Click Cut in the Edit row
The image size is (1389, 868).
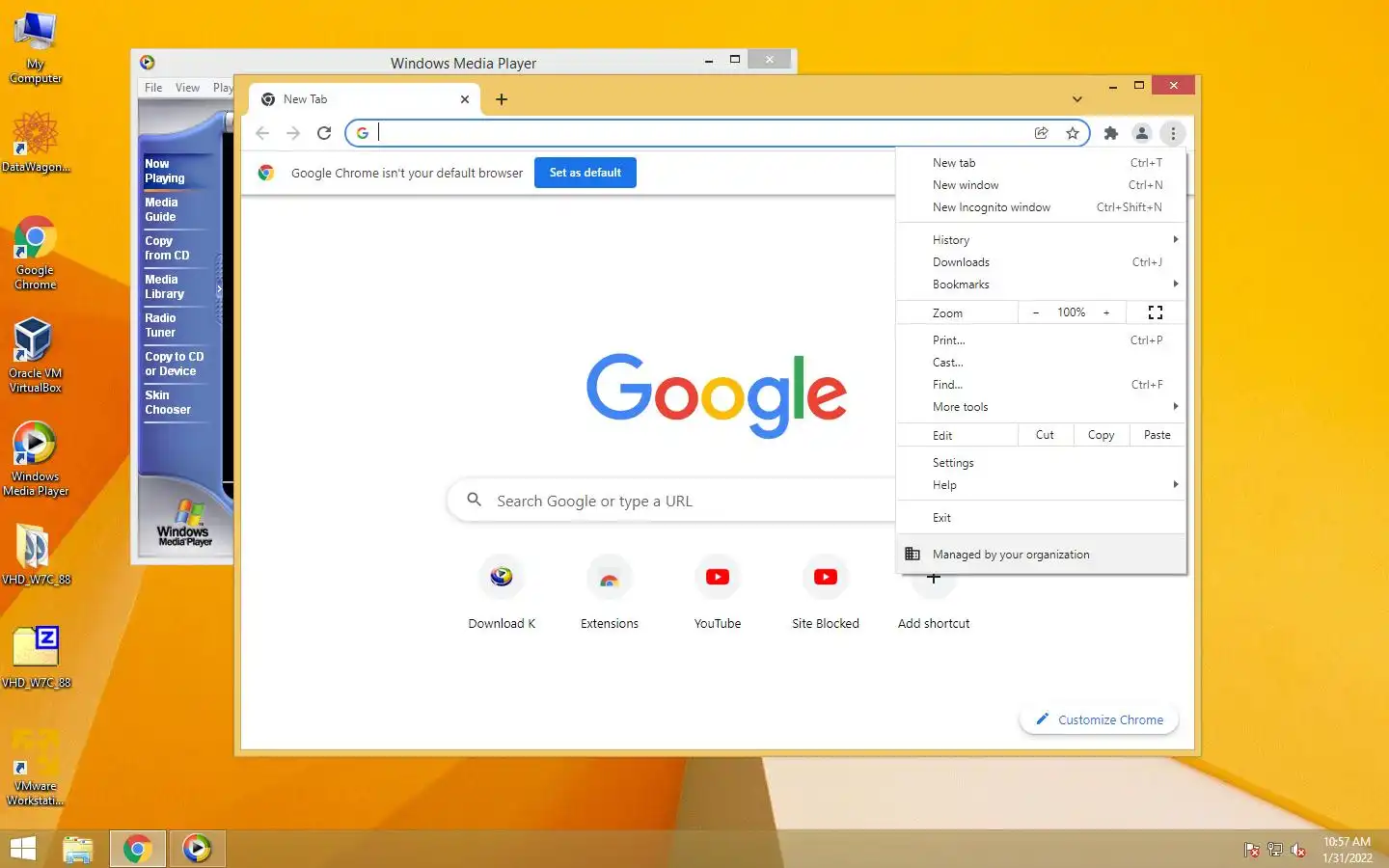coord(1045,435)
